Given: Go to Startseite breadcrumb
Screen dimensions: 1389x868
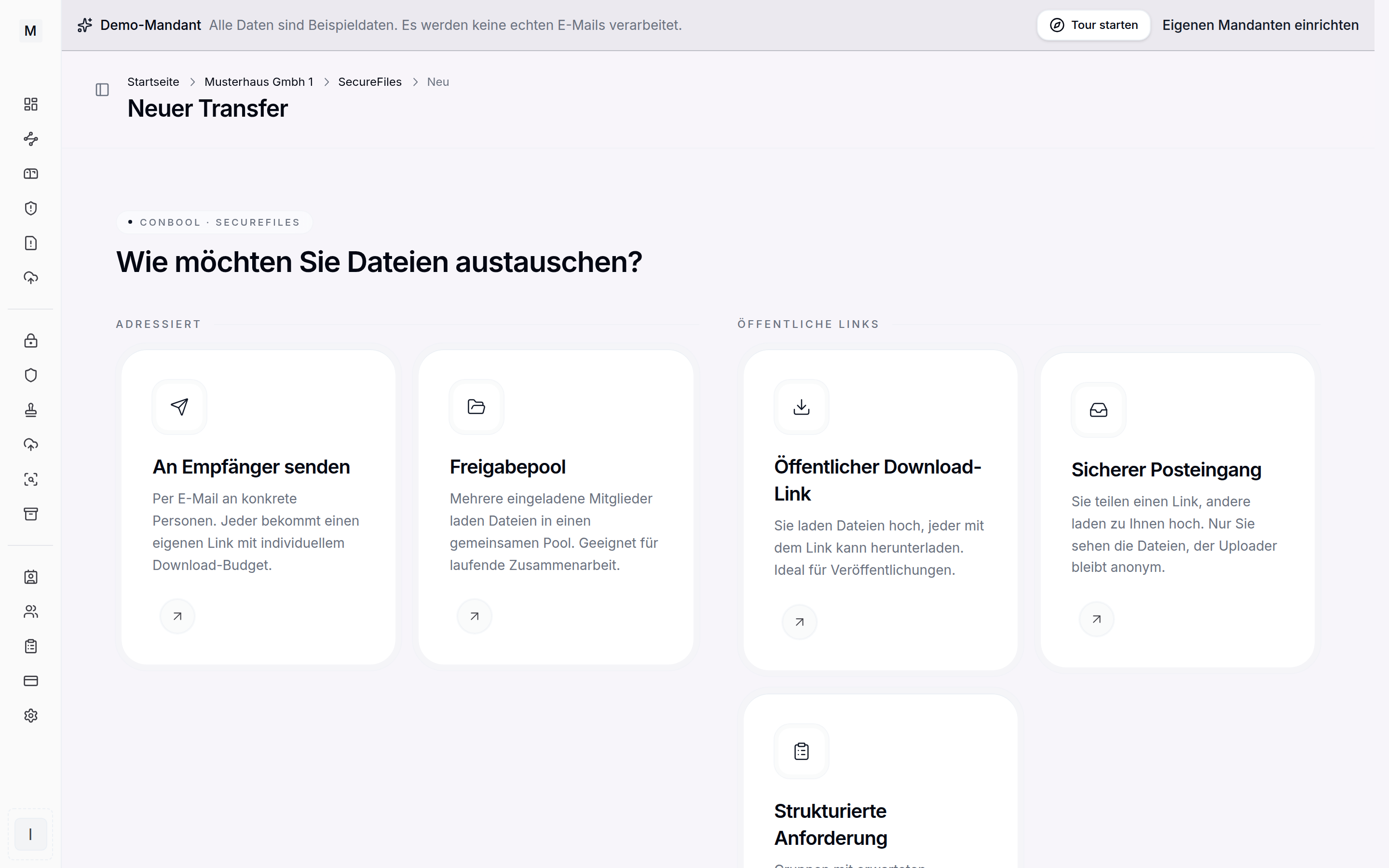Looking at the screenshot, I should coord(153,82).
